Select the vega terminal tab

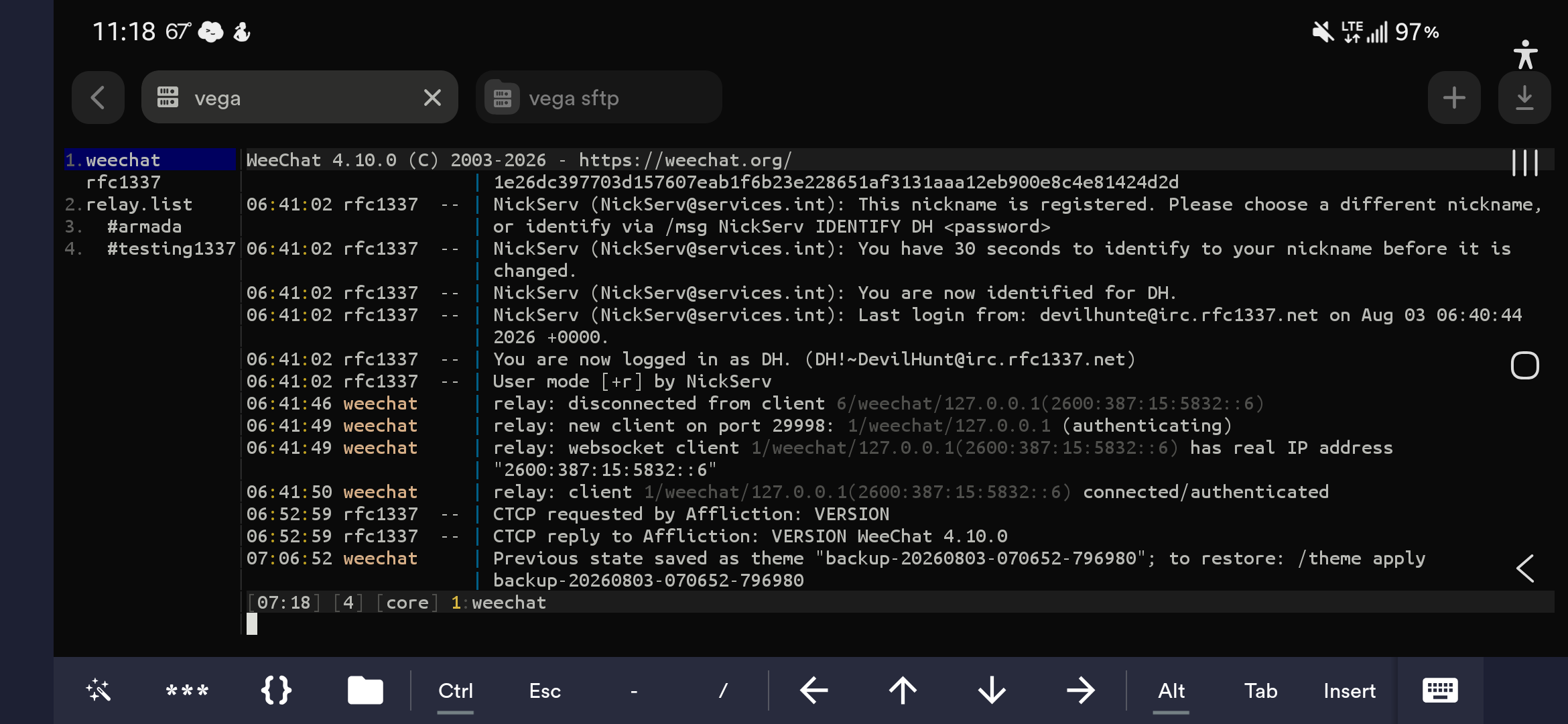(x=300, y=98)
